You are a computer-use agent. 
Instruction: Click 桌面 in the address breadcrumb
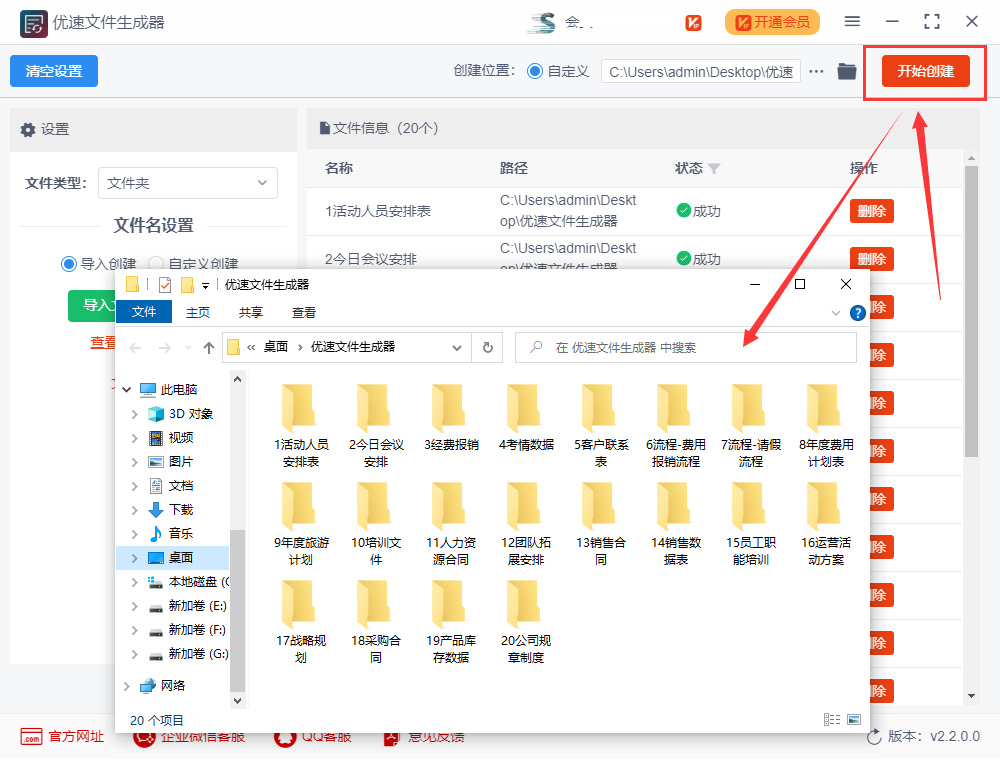tap(276, 347)
